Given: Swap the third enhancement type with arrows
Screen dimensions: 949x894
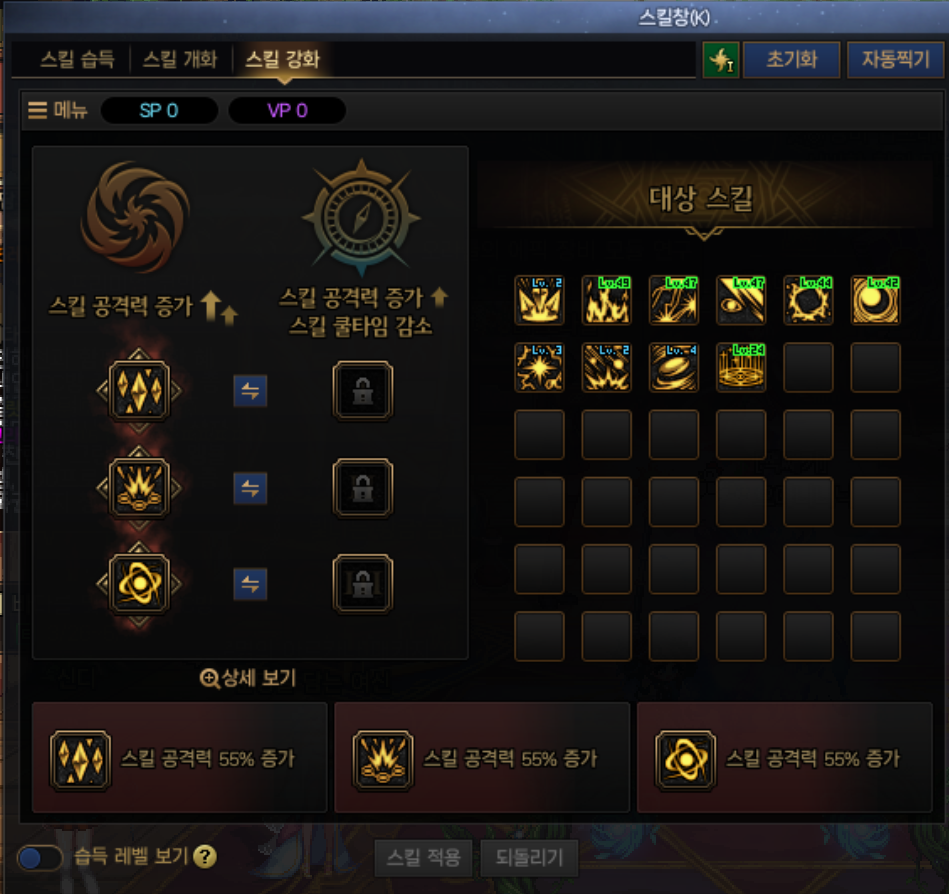Looking at the screenshot, I should (x=251, y=584).
